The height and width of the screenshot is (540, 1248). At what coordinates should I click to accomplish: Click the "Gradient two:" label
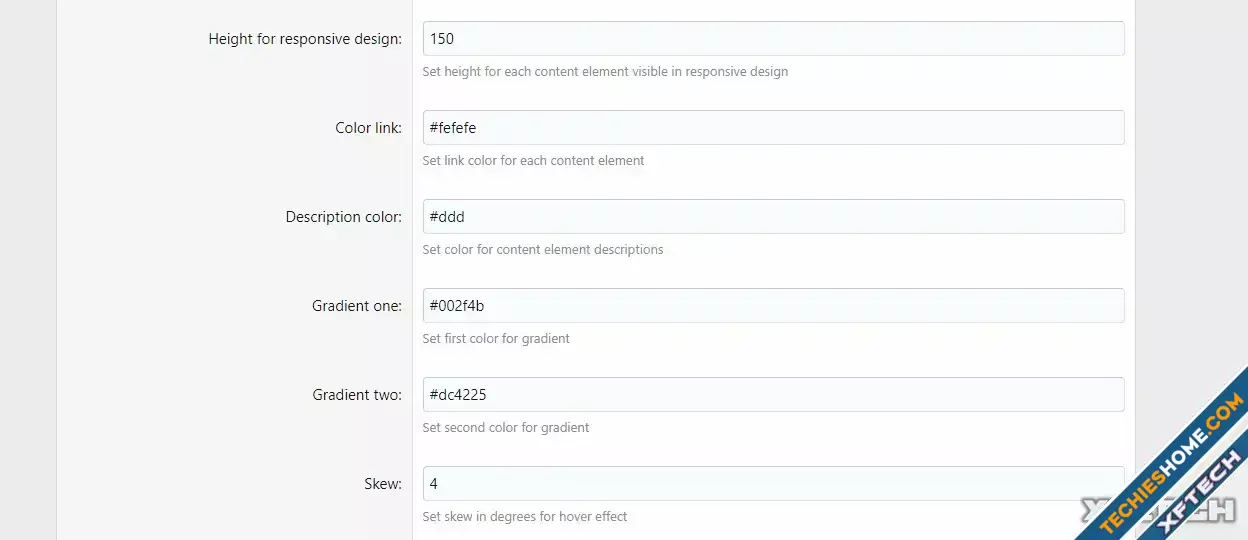pyautogui.click(x=357, y=395)
